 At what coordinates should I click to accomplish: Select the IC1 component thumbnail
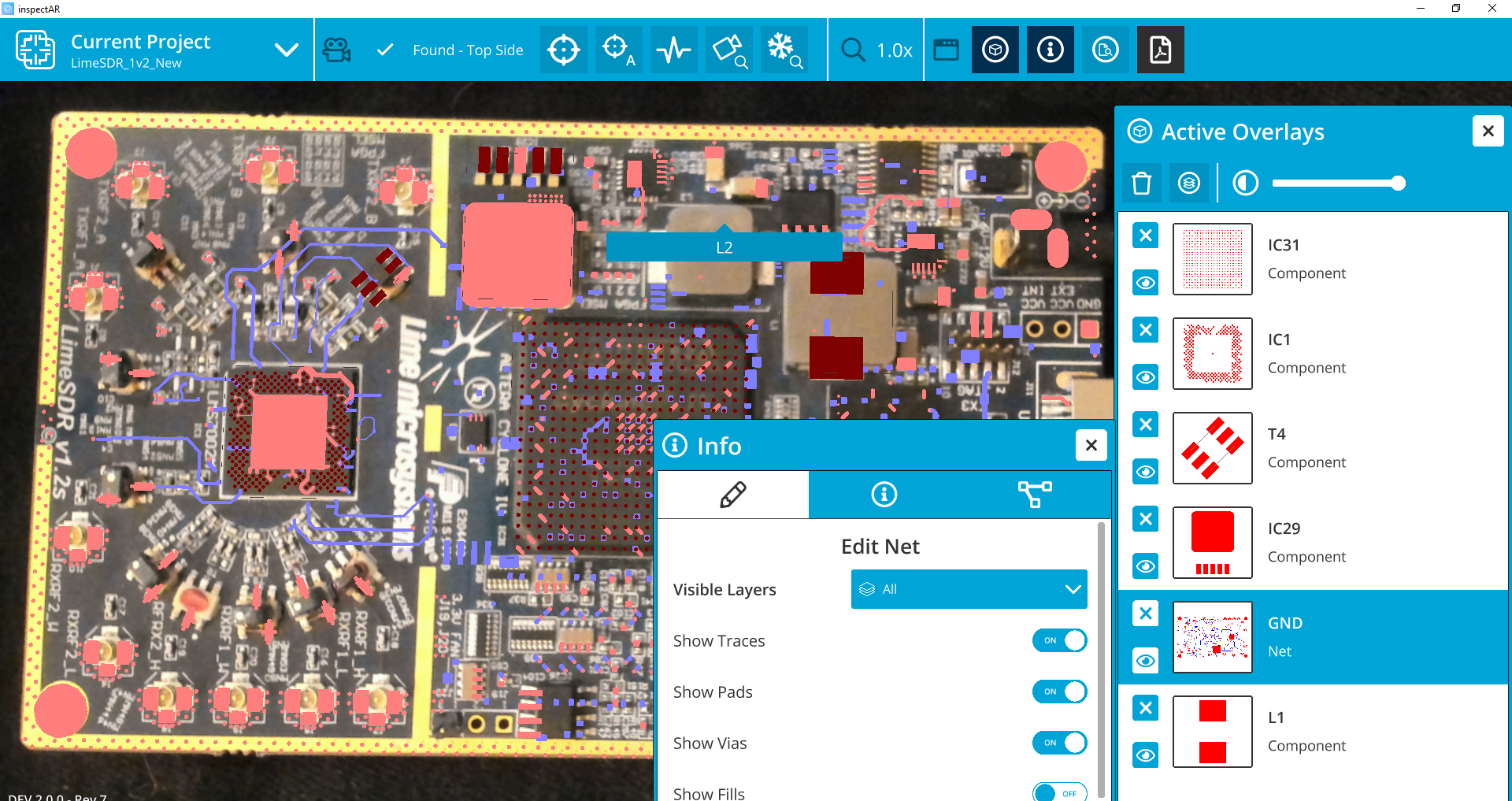point(1213,354)
